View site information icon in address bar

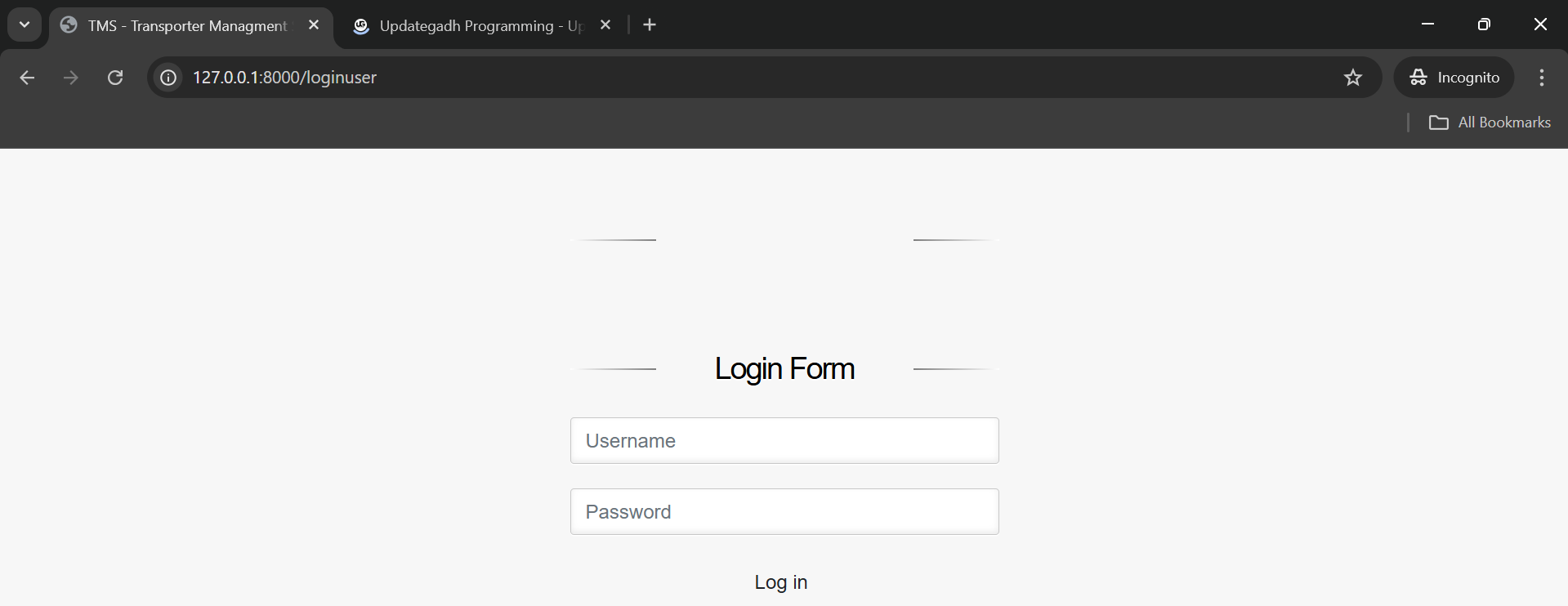tap(168, 78)
